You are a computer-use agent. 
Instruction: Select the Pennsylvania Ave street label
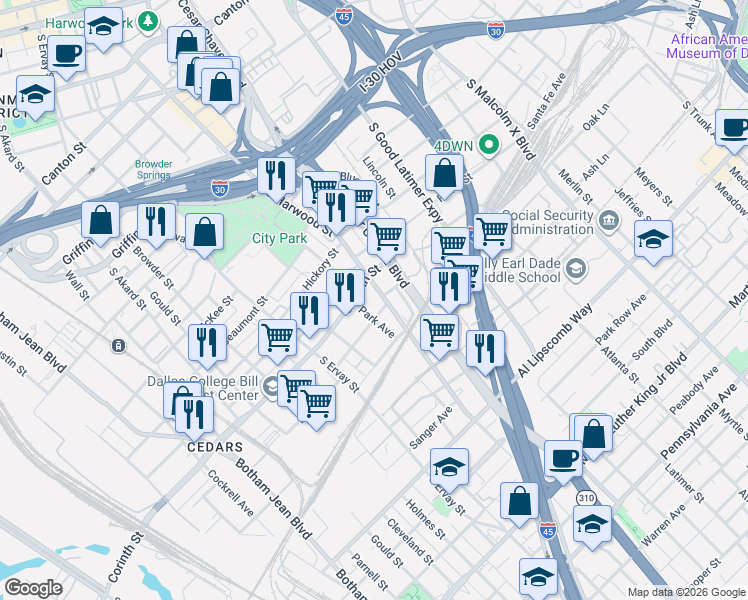click(x=699, y=421)
